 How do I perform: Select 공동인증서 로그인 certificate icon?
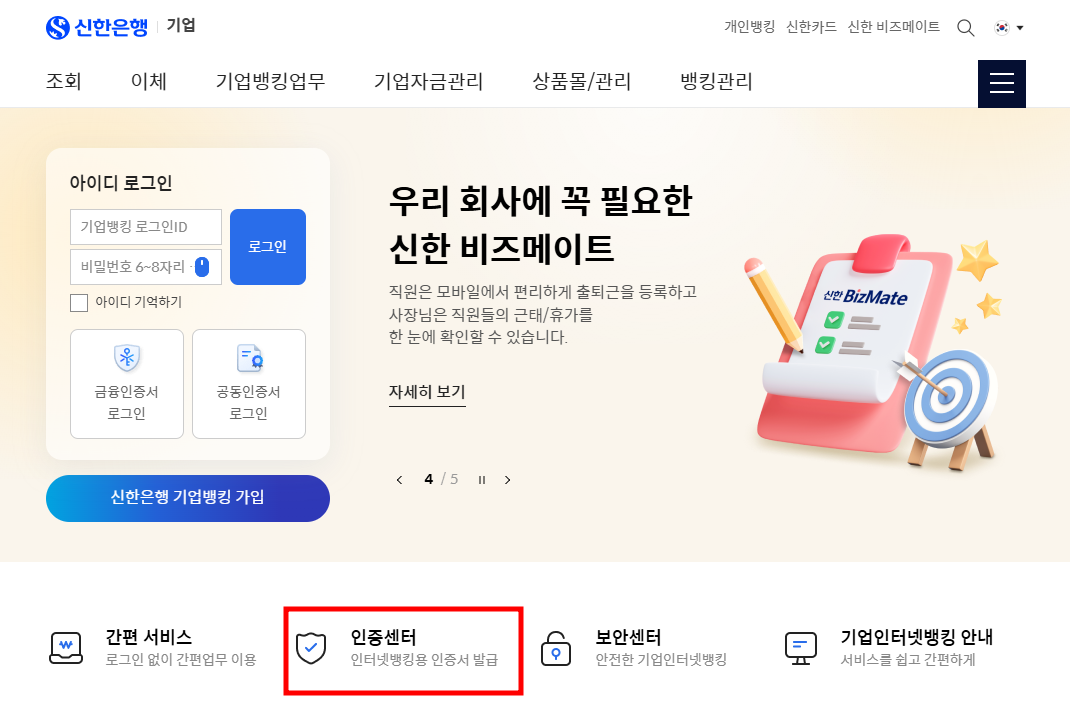point(249,357)
